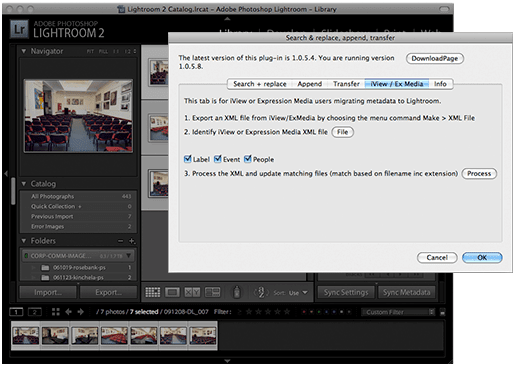
Task: Toggle the a-z sort direction icon
Action: coord(261,292)
